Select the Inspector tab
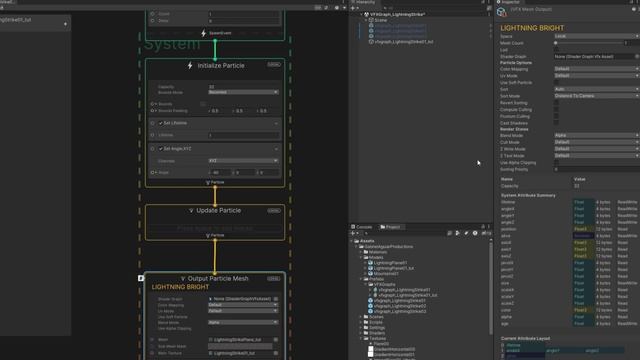This screenshot has width=640, height=360. tap(508, 2)
